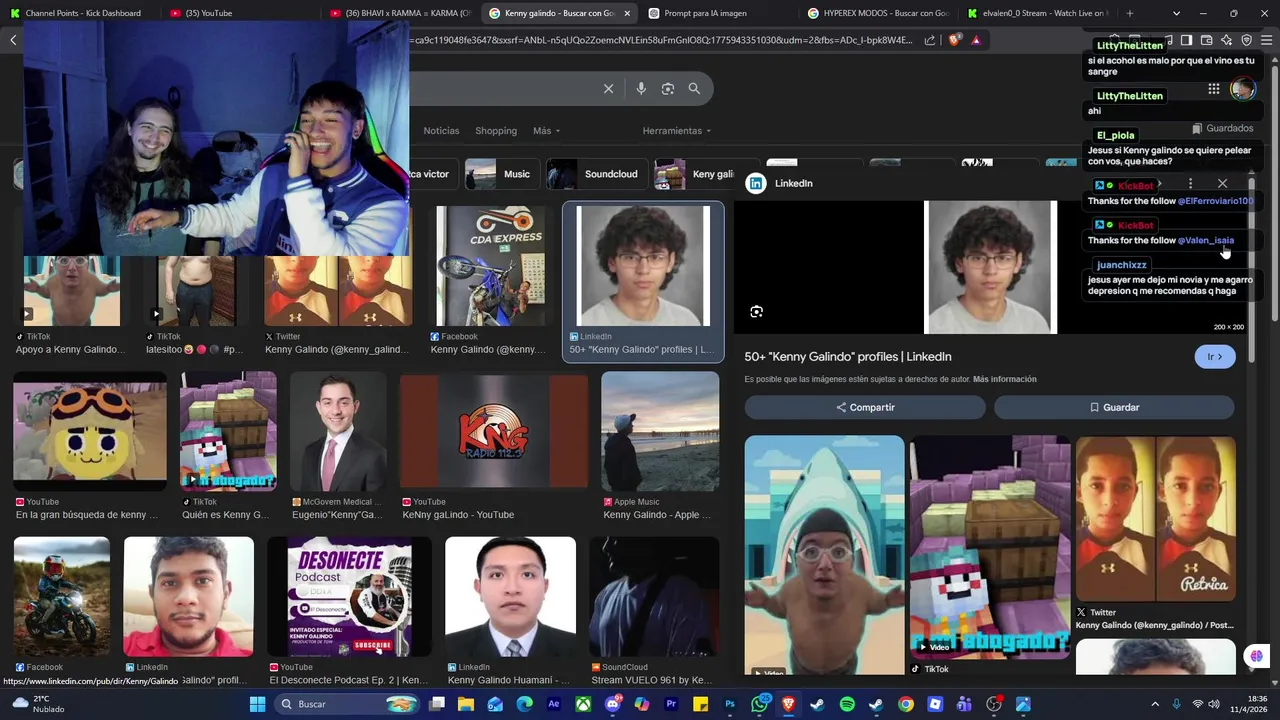Viewport: 1280px width, 720px height.
Task: Open the CDA Express Facebook image result
Action: 490,266
